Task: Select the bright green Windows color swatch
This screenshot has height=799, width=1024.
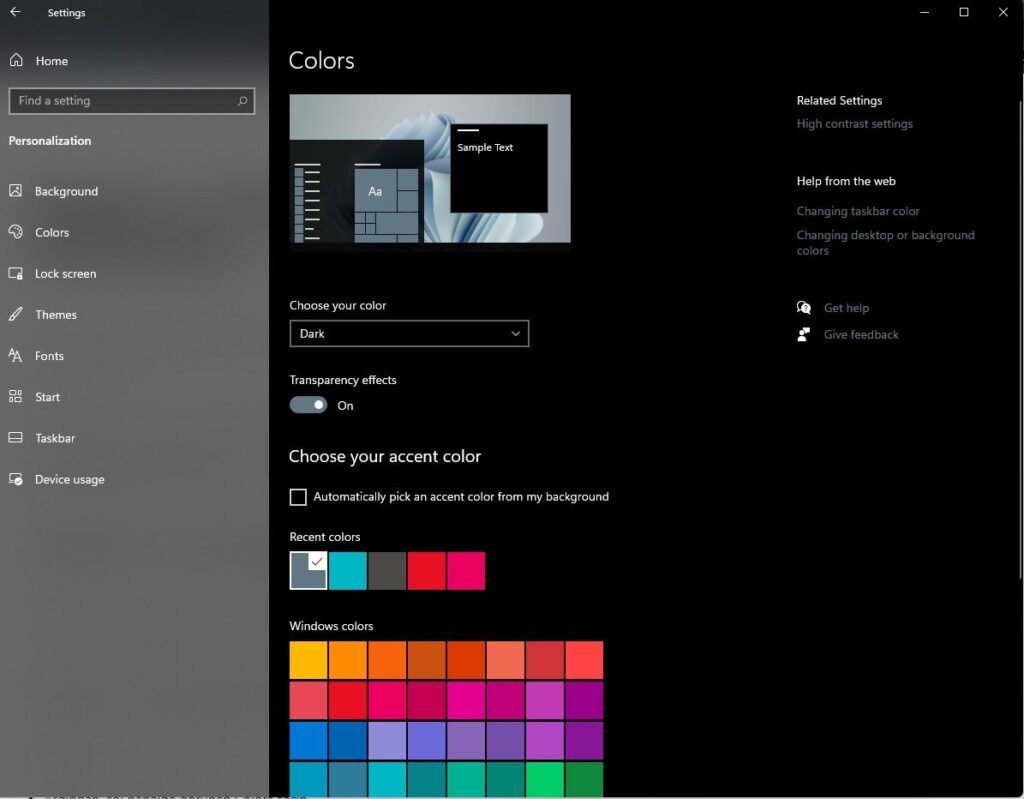Action: click(x=545, y=779)
